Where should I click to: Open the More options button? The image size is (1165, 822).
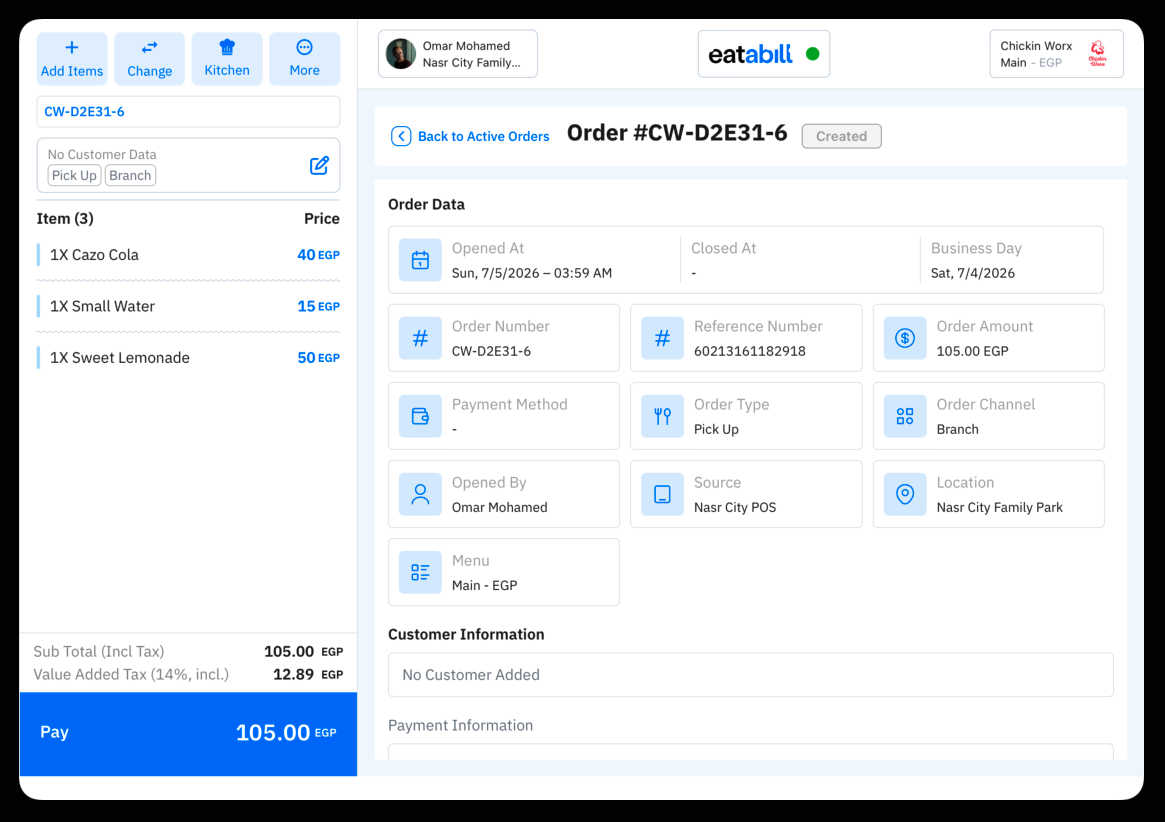305,59
